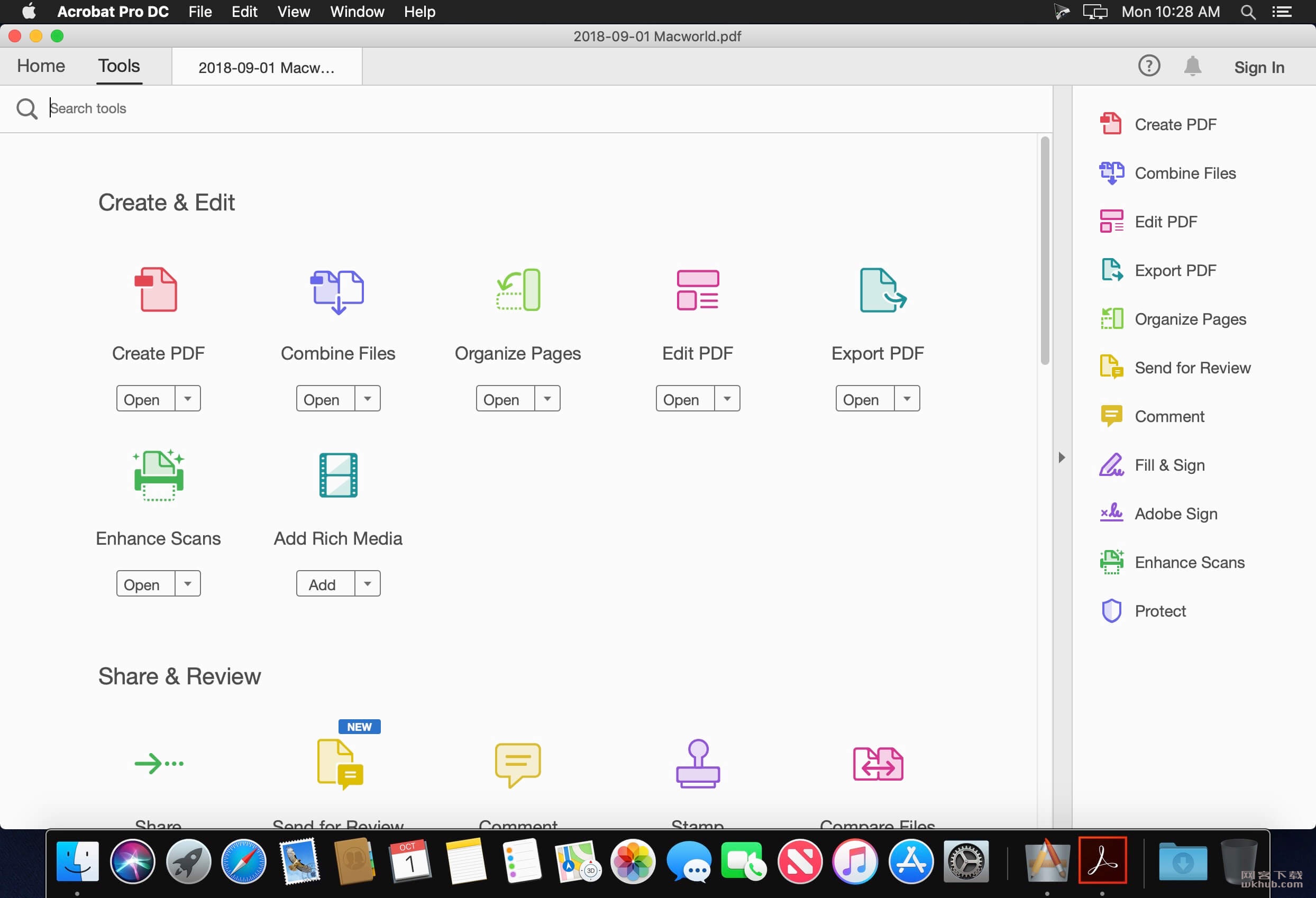Viewport: 1316px width, 898px height.
Task: Click Open button under Combine Files
Action: tap(326, 399)
